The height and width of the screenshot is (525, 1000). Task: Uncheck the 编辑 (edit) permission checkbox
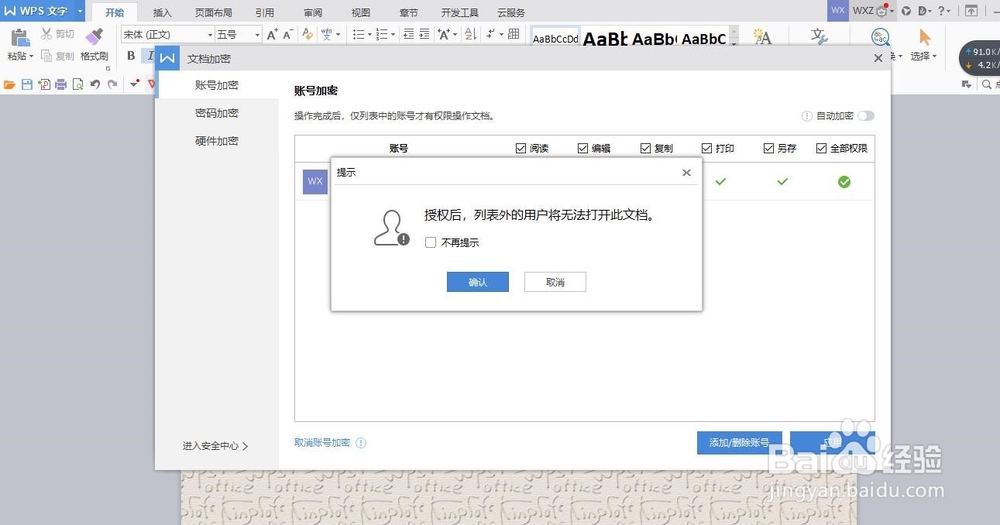click(x=583, y=148)
